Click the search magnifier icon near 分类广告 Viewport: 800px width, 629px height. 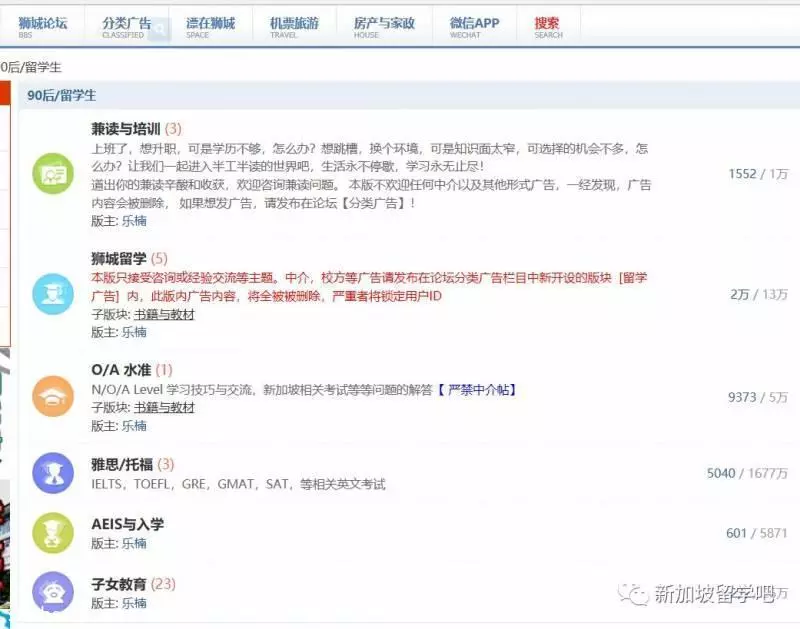(160, 30)
